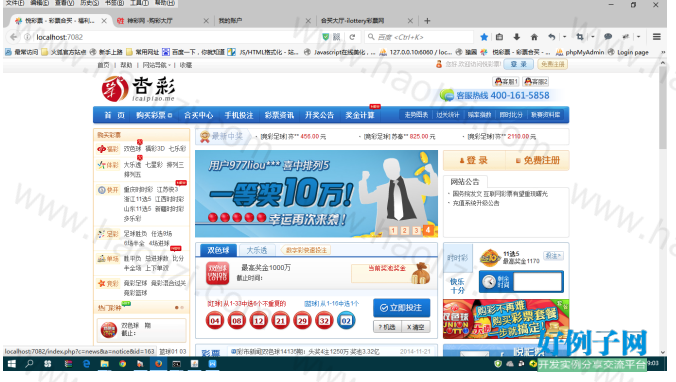Open the 合买中心 navigation item
The width and height of the screenshot is (676, 382).
pos(198,115)
